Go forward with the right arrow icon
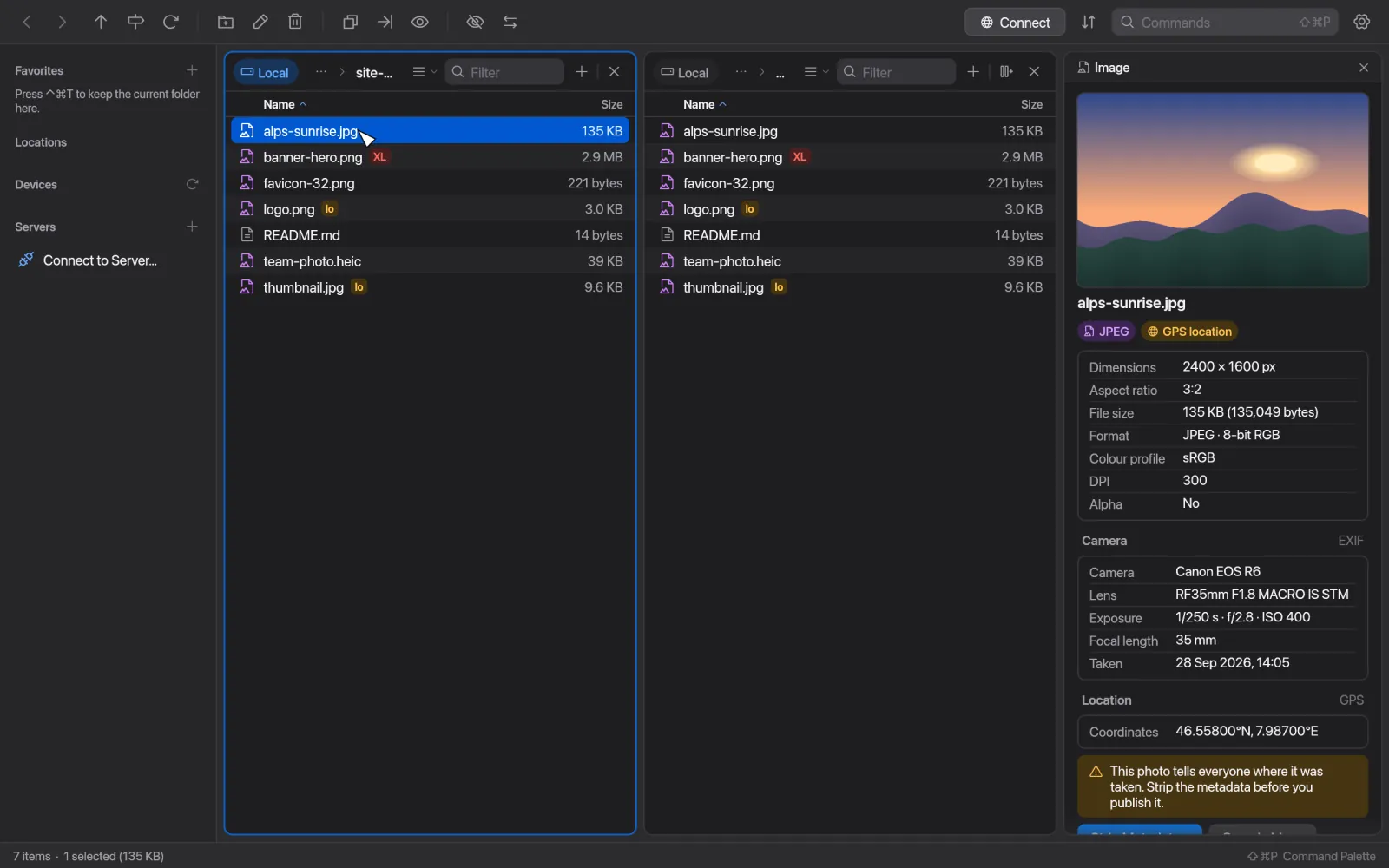 pyautogui.click(x=62, y=23)
